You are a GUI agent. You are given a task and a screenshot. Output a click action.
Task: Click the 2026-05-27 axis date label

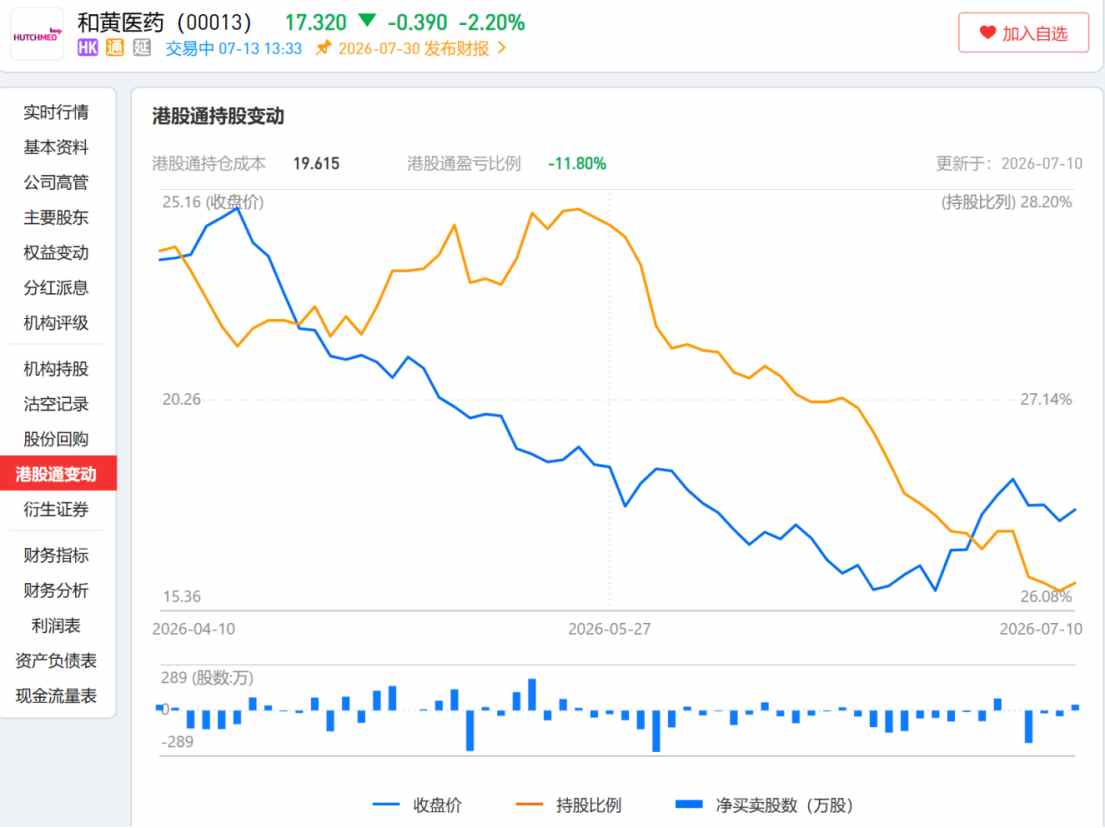coord(610,629)
